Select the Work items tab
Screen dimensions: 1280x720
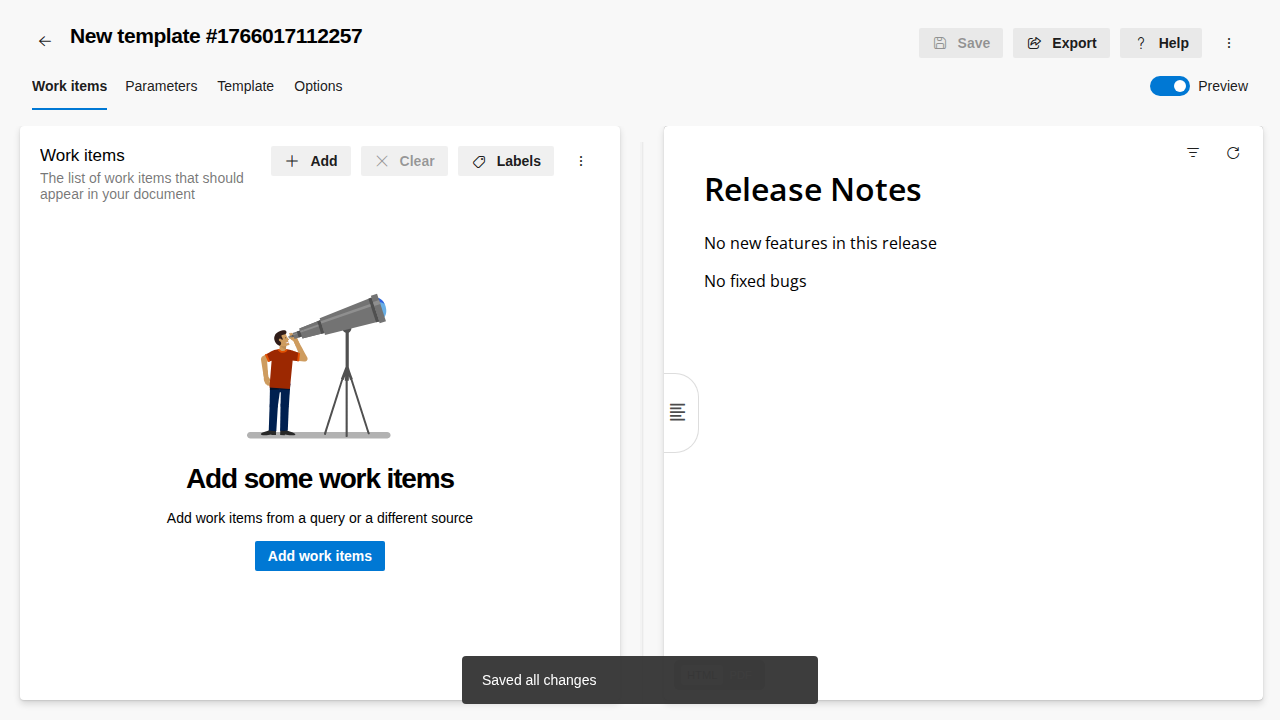(x=69, y=86)
